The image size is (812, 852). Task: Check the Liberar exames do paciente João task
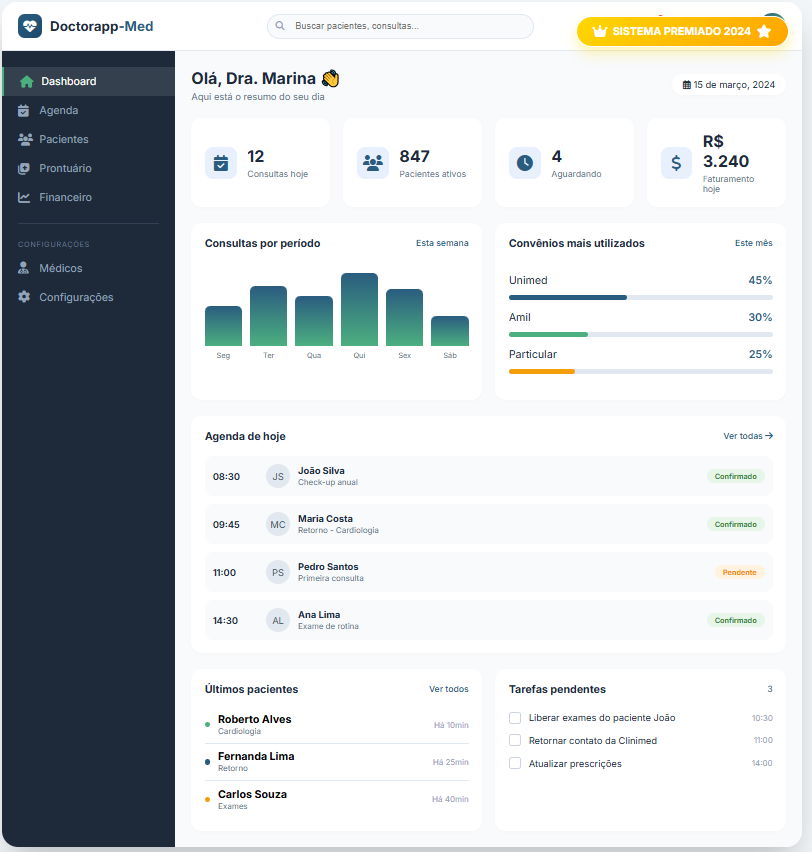pyautogui.click(x=514, y=717)
